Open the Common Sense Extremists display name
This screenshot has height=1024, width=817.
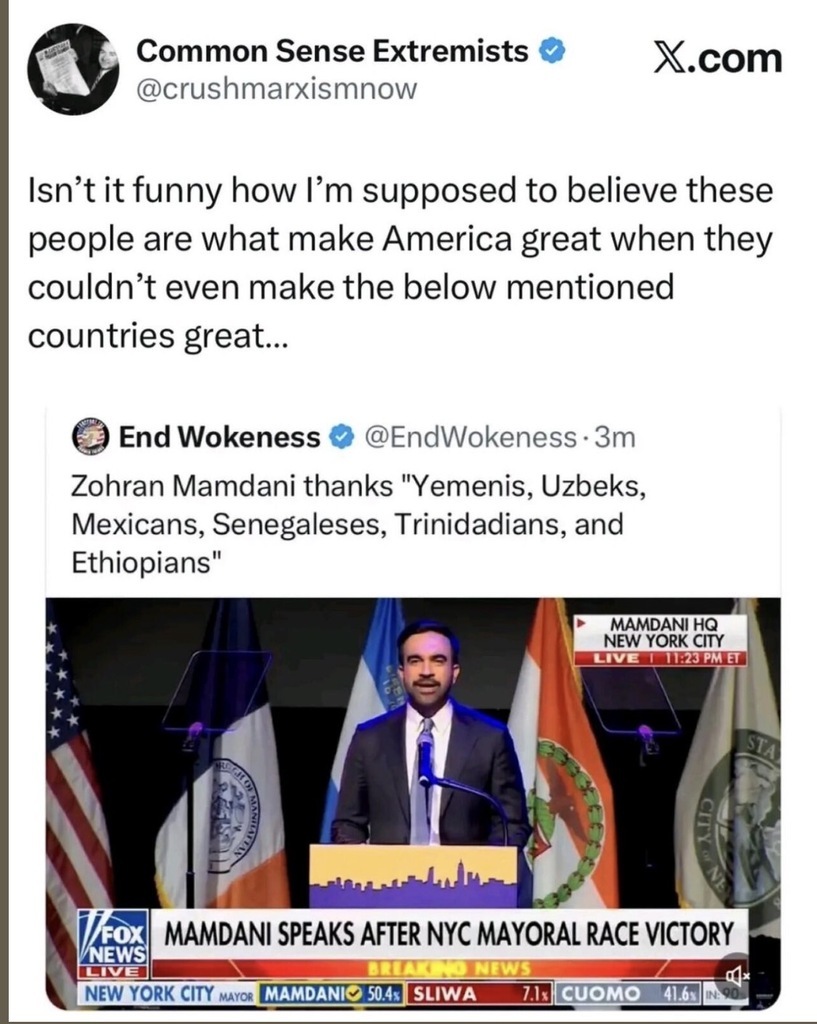pos(331,50)
